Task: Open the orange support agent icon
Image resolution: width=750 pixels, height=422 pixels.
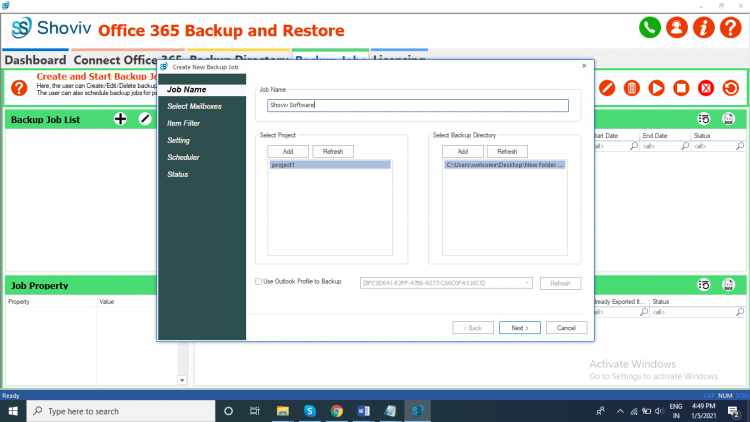Action: click(676, 28)
